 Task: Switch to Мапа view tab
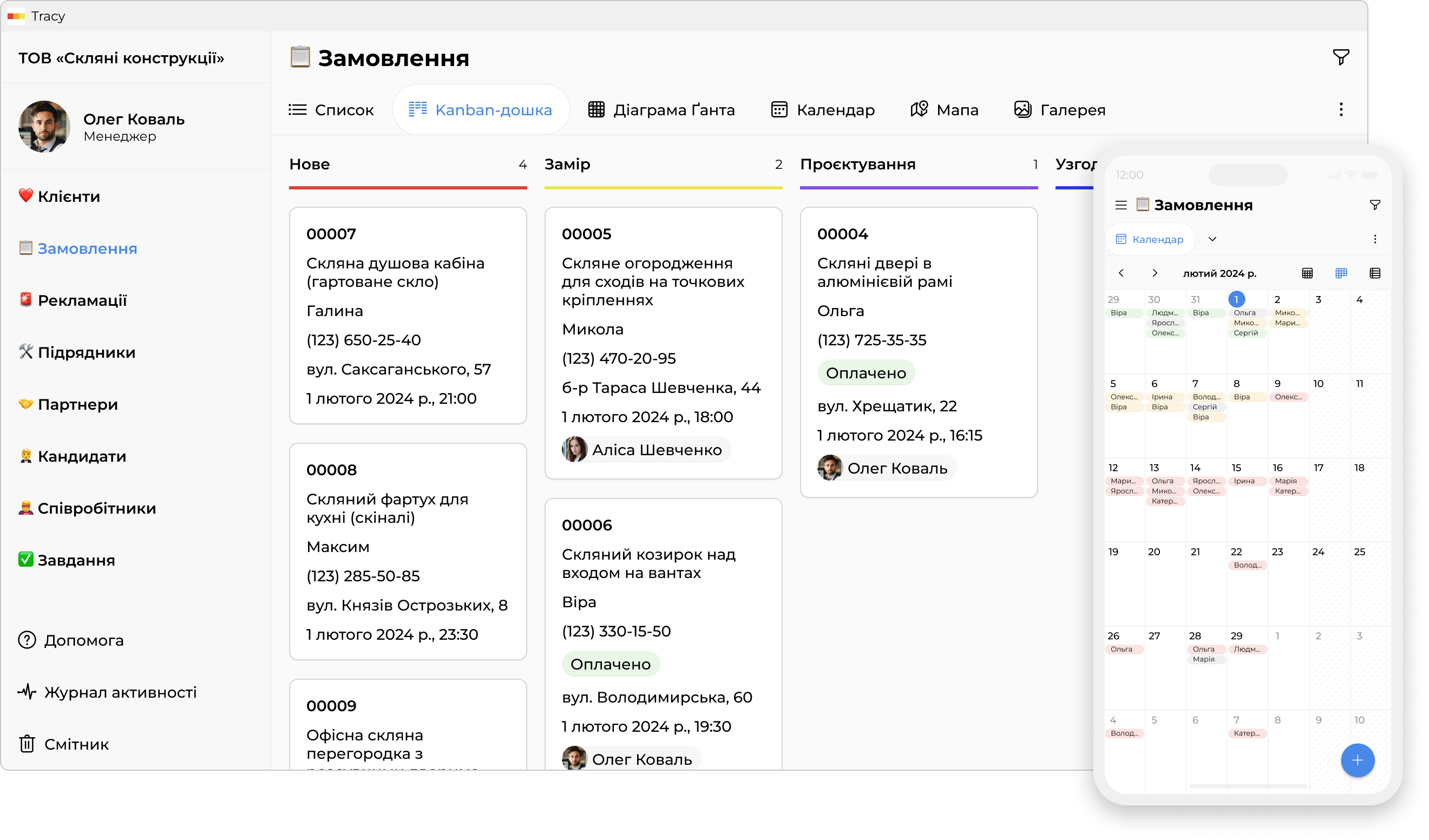coord(944,109)
